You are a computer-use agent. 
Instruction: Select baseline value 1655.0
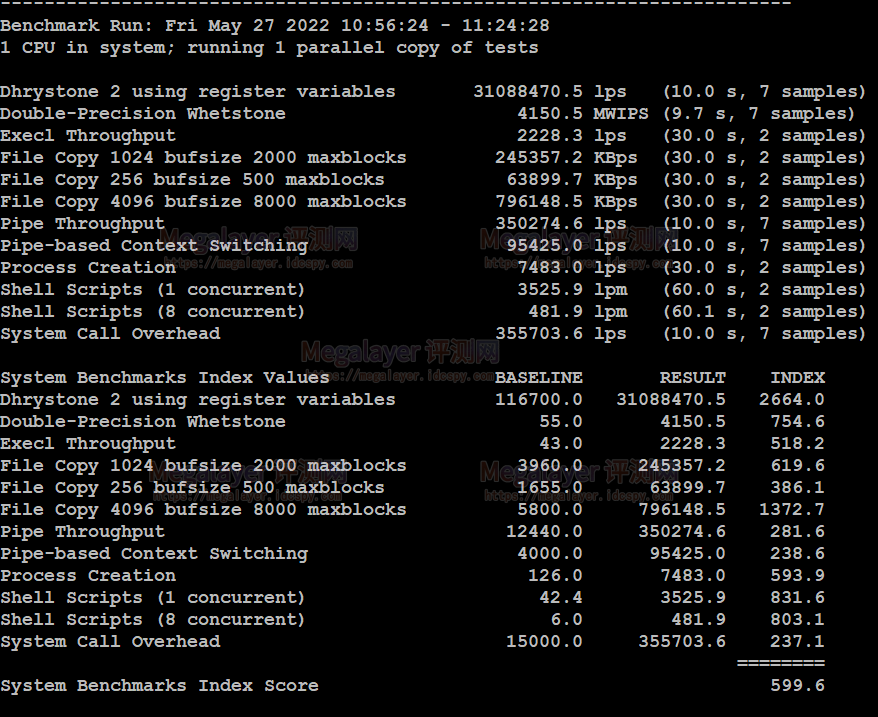pyautogui.click(x=550, y=487)
